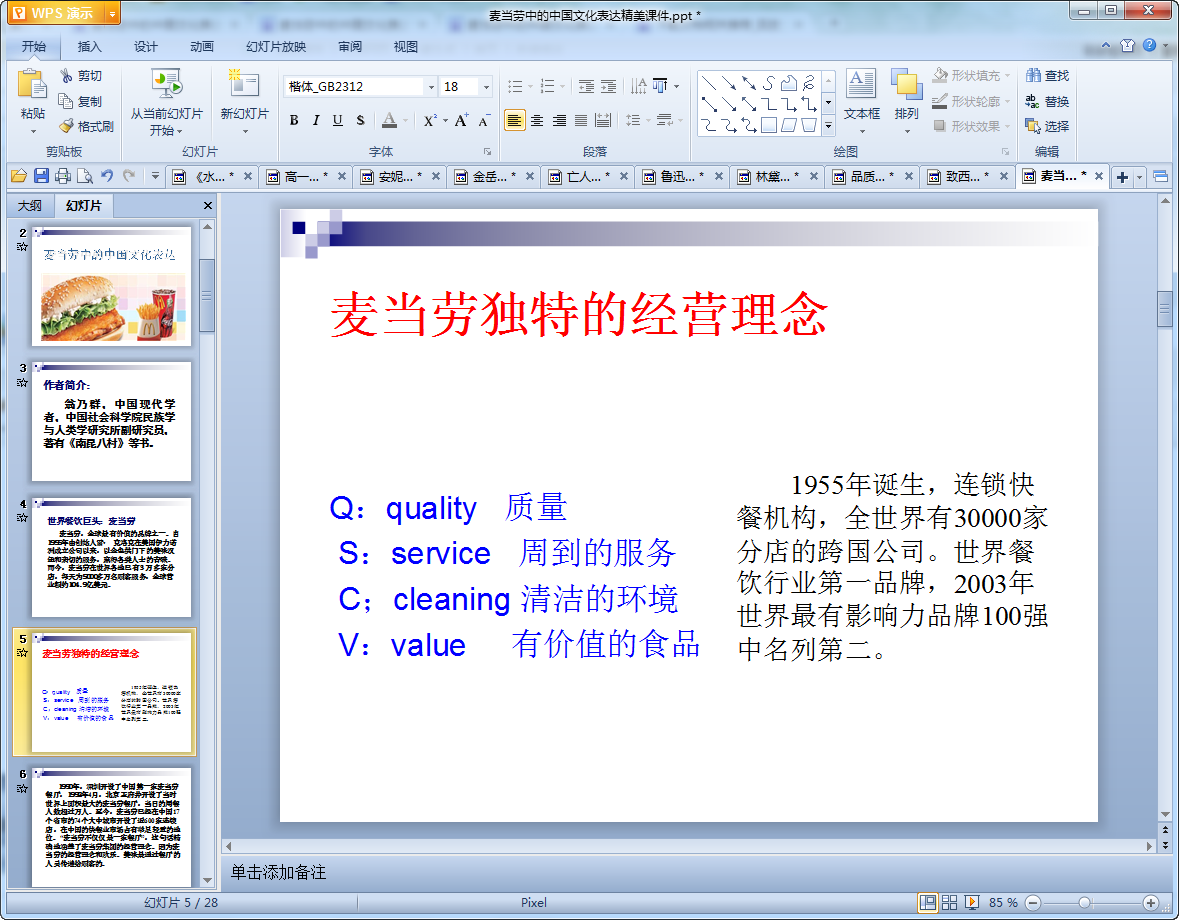Start slideshow from status bar icon
This screenshot has height=920, width=1179.
point(971,902)
